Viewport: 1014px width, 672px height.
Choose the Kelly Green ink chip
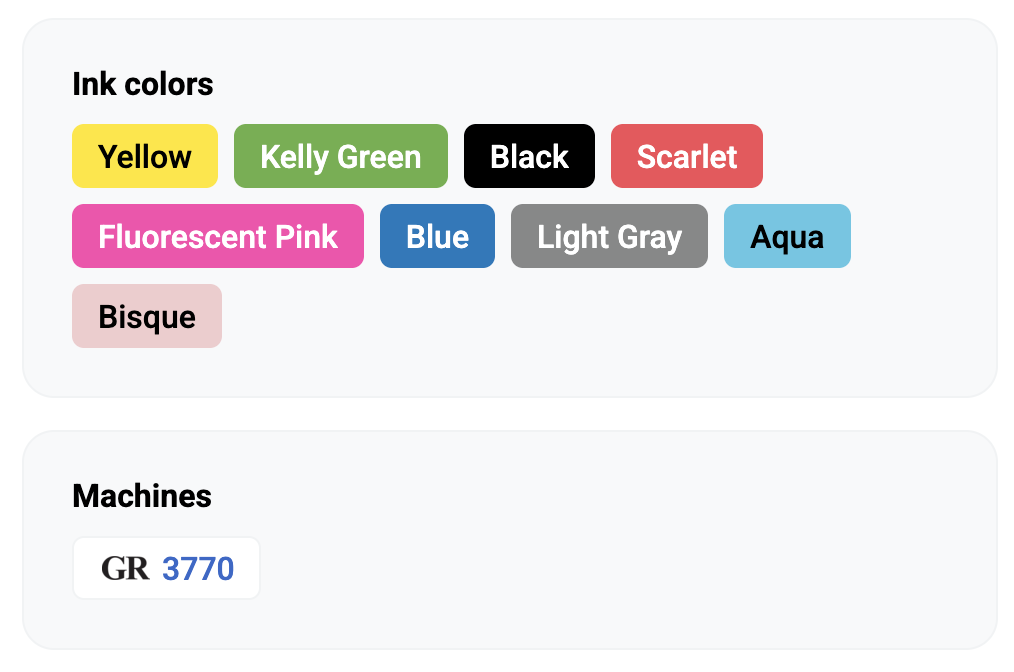point(340,156)
